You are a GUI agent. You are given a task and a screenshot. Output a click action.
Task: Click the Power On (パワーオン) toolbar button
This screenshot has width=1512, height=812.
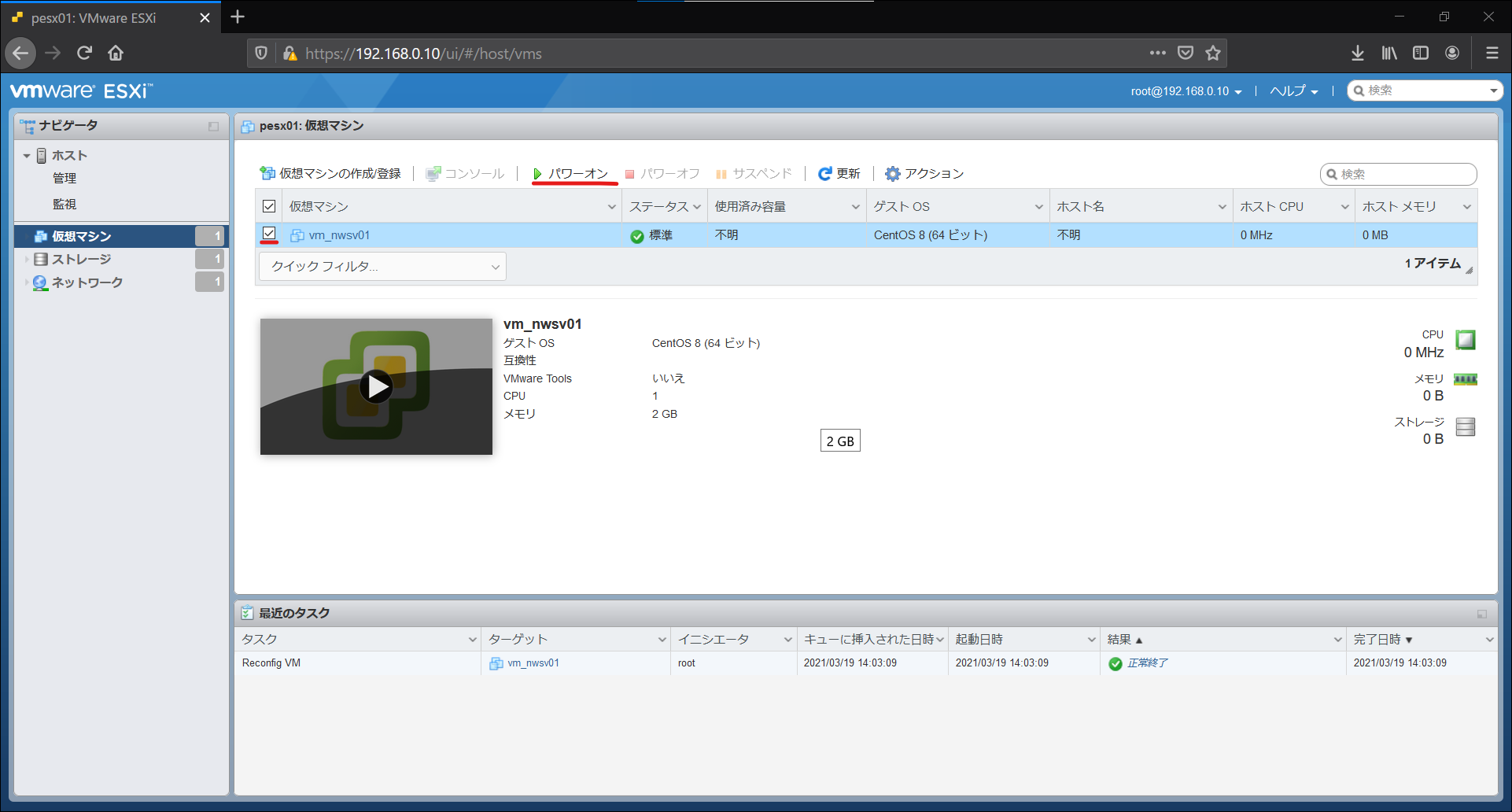point(570,173)
